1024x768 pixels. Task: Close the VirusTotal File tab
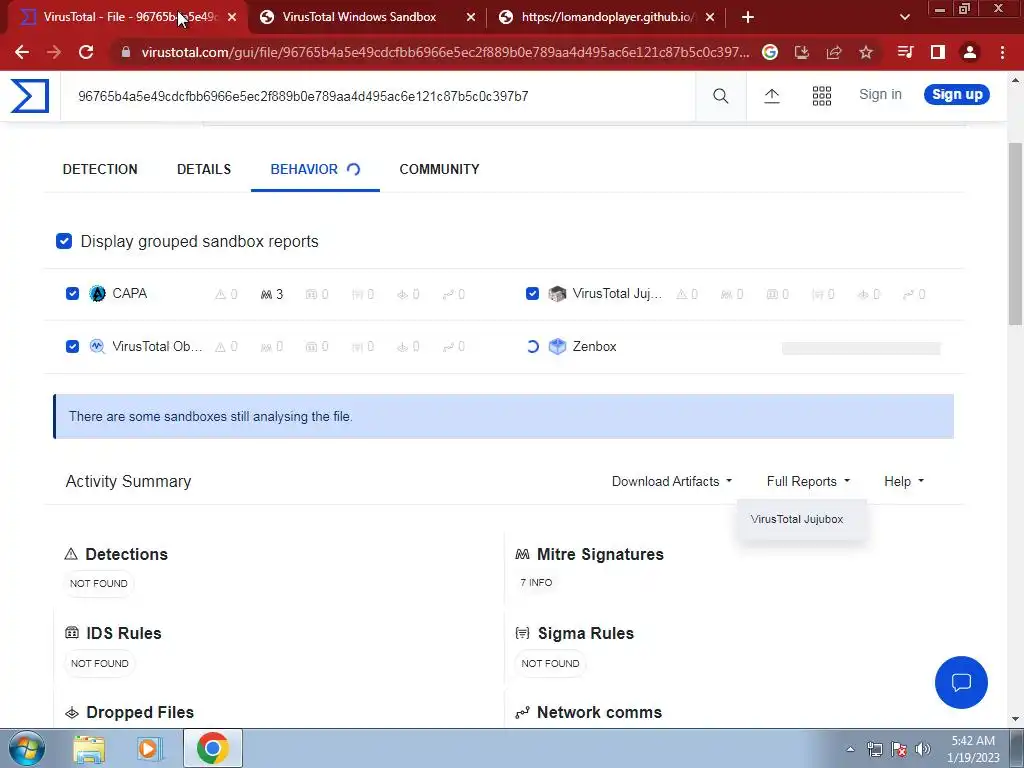point(232,18)
